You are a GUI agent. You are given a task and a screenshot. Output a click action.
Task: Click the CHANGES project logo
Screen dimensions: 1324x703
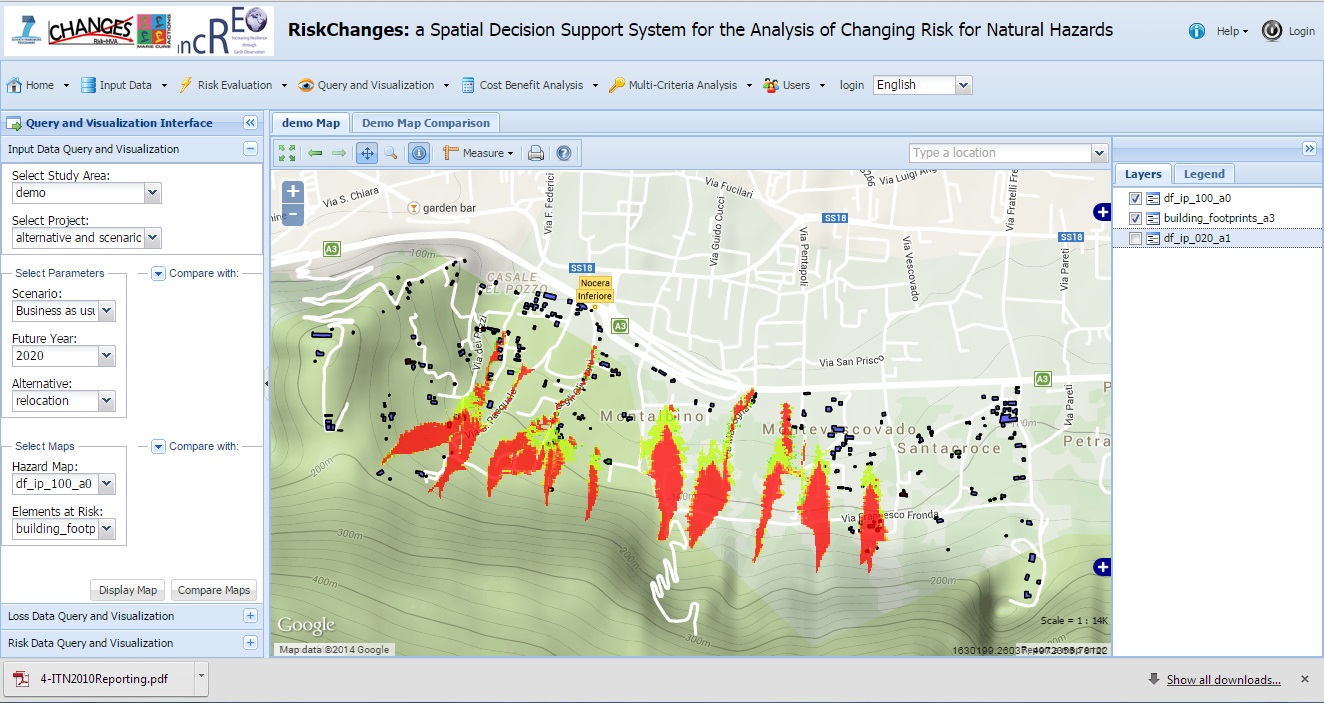point(90,32)
